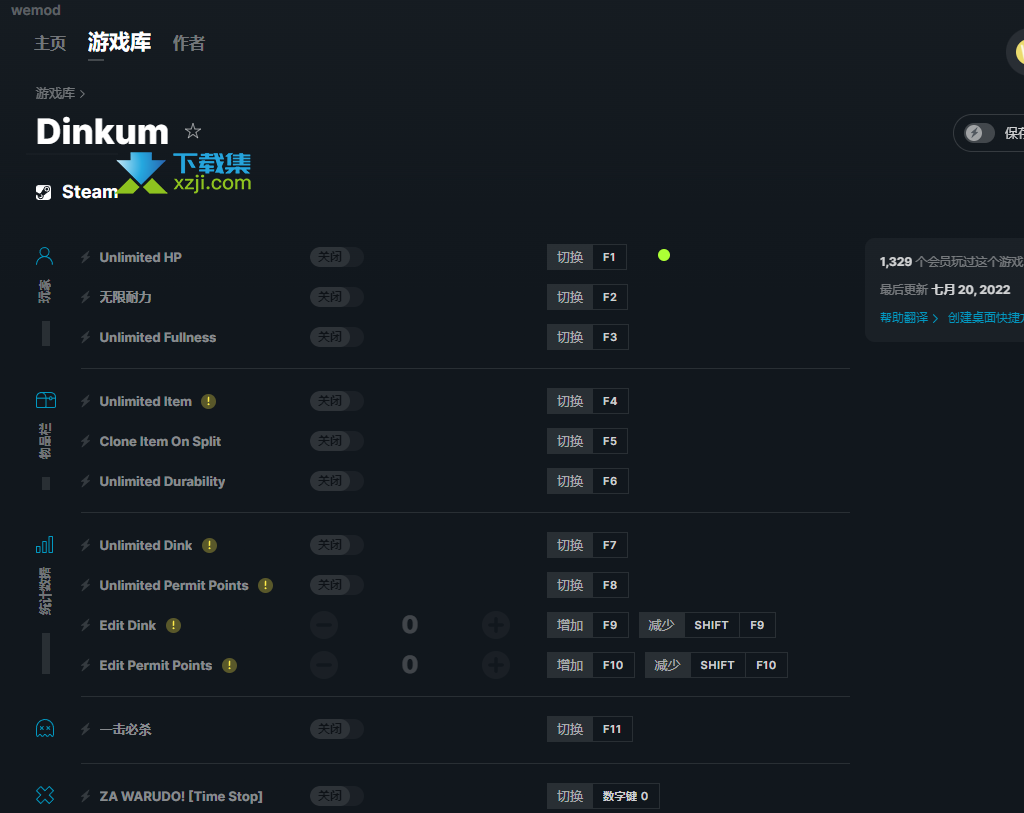Toggle Unlimited Dink switch

(x=336, y=545)
